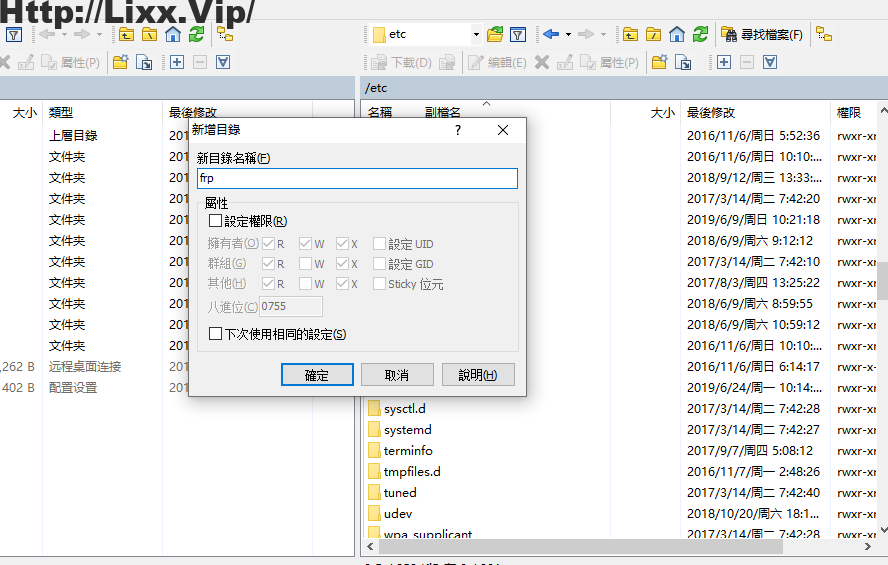Open the etc remote directory dropdown
The height and width of the screenshot is (565, 888).
[x=476, y=35]
